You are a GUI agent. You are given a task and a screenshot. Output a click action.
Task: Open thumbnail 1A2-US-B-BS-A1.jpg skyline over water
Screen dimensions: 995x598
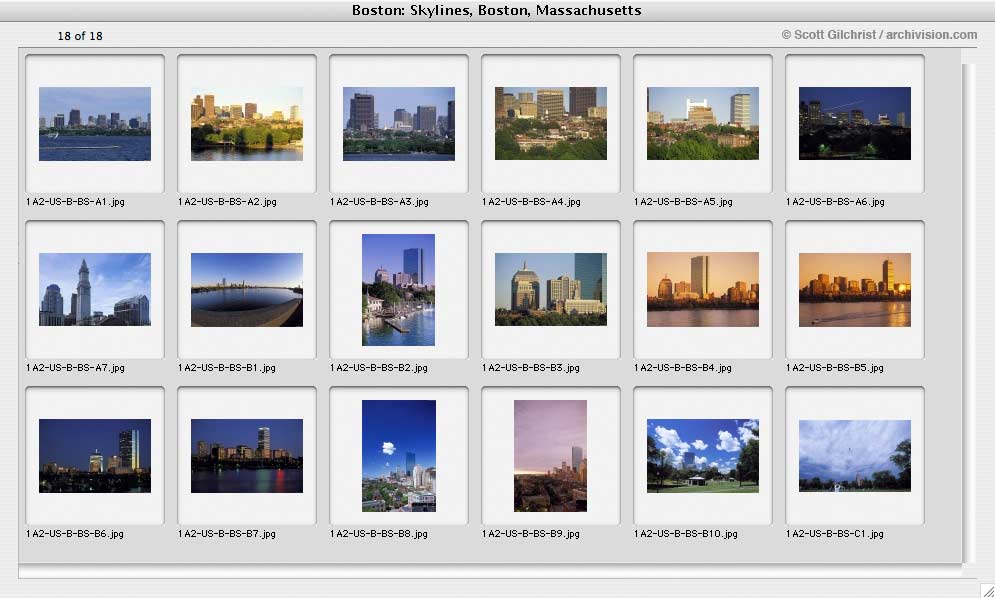(x=95, y=124)
